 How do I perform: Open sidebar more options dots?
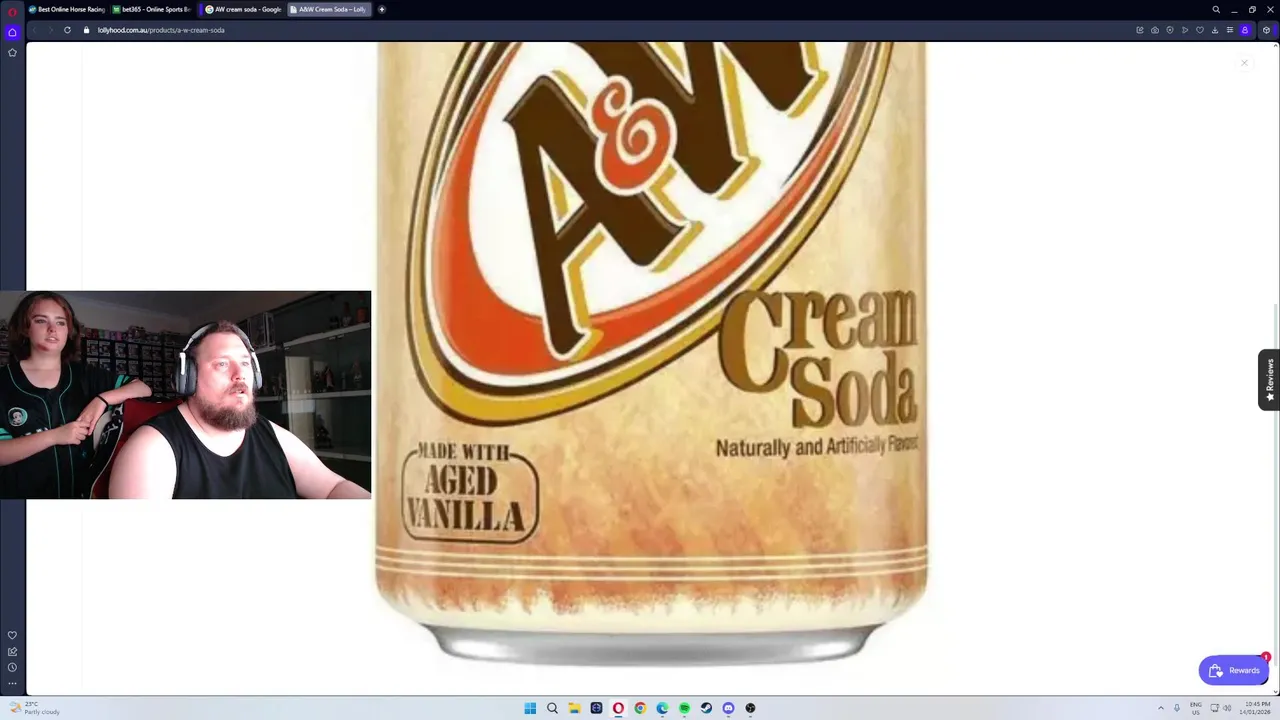[12, 683]
